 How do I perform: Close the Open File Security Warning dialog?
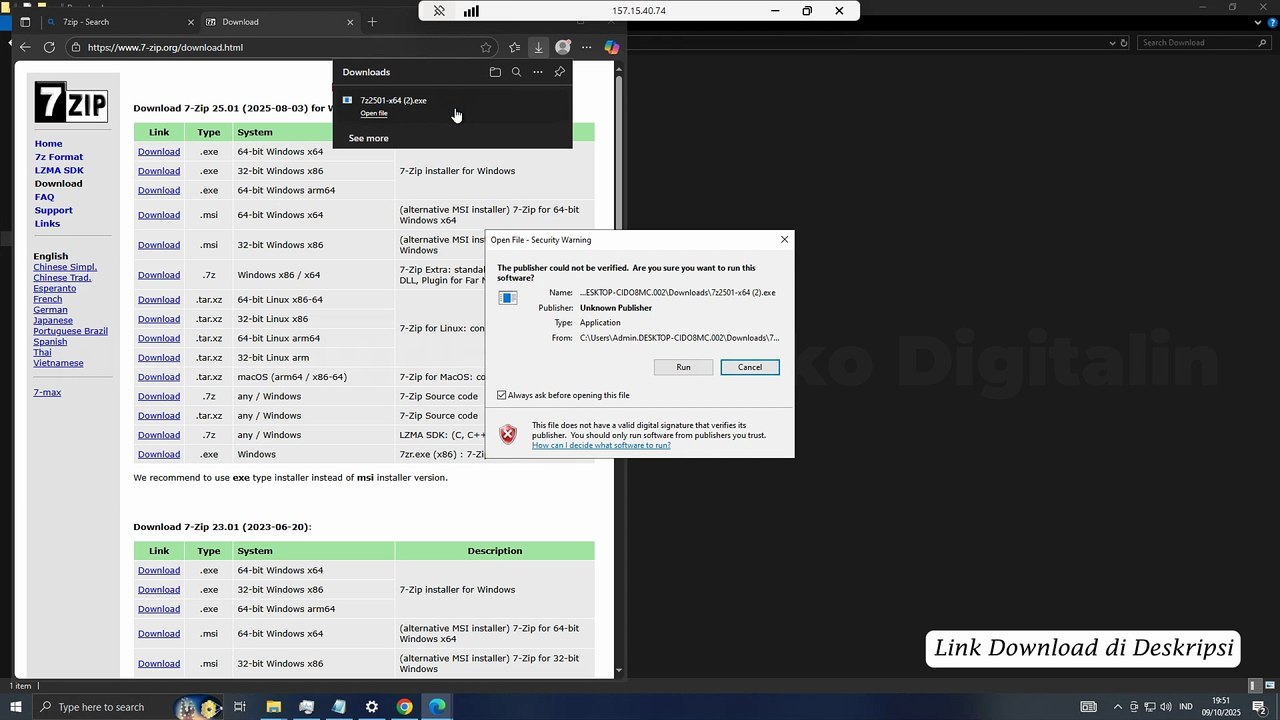coord(784,239)
